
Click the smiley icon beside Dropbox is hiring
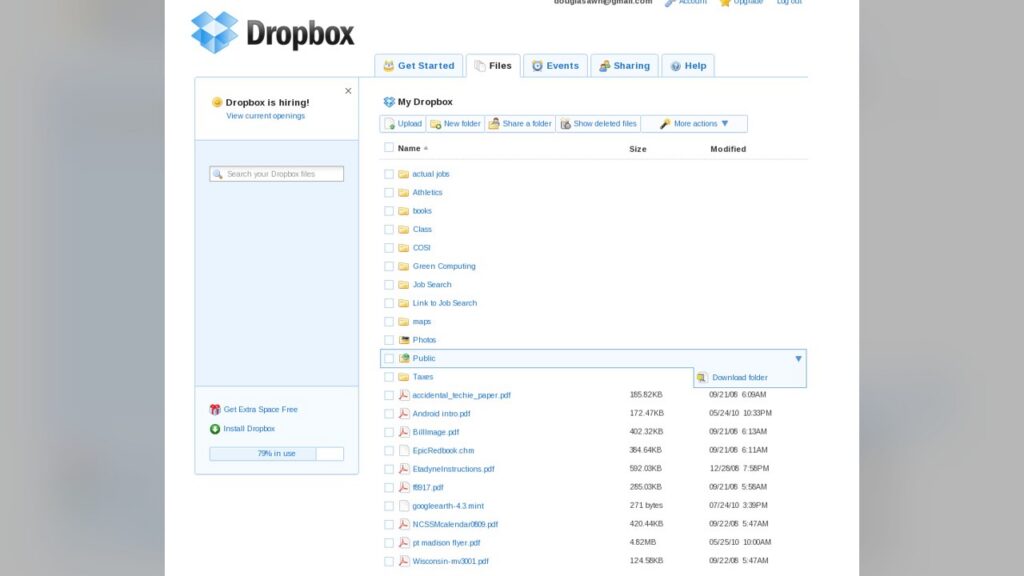(217, 103)
